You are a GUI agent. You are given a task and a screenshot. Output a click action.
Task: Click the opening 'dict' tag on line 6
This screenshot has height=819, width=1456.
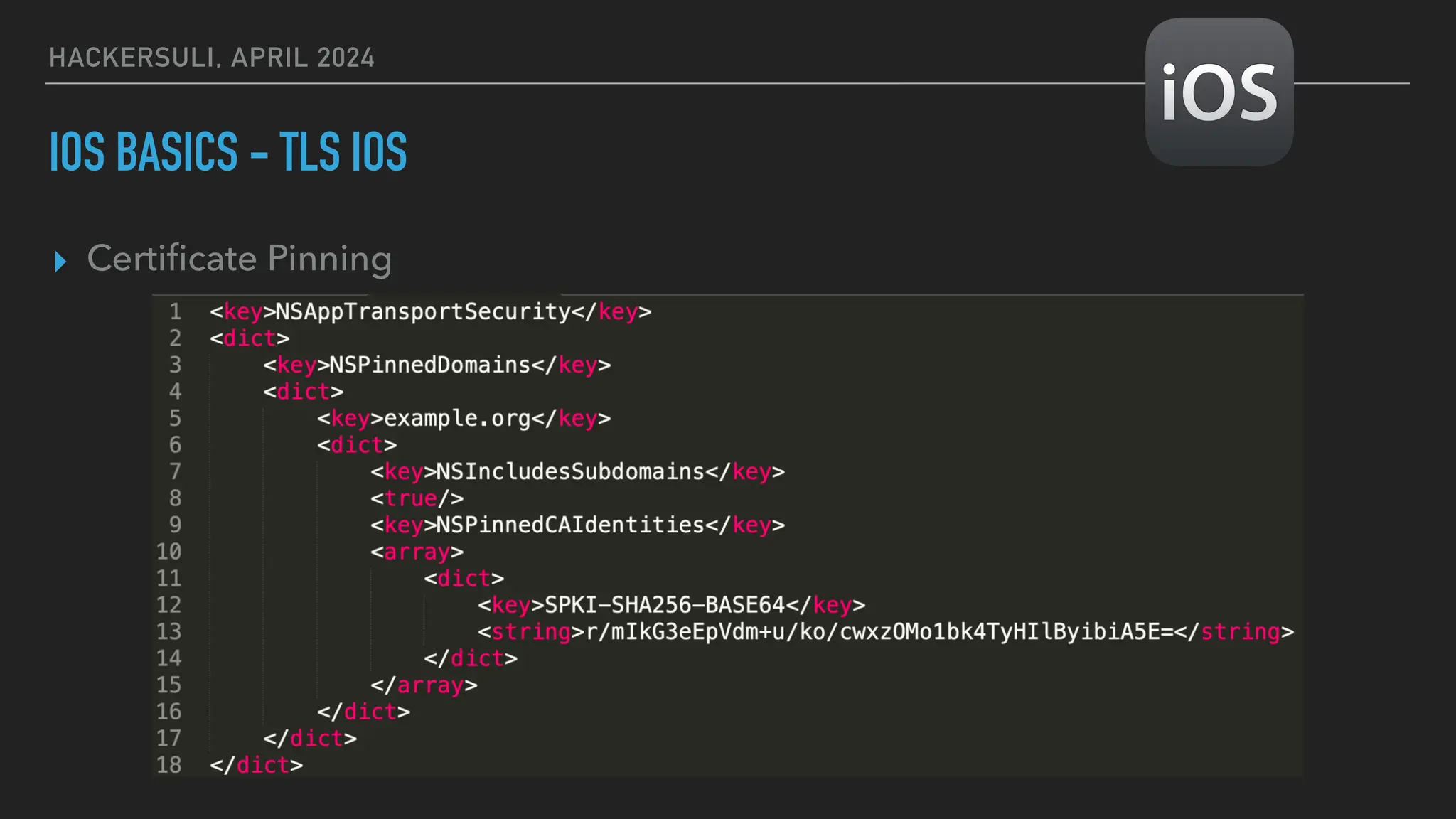pyautogui.click(x=357, y=445)
